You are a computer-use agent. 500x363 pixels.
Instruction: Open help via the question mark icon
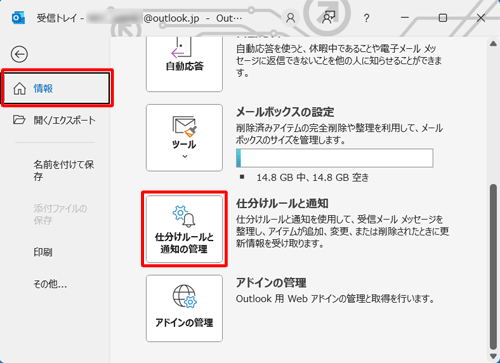[366, 18]
